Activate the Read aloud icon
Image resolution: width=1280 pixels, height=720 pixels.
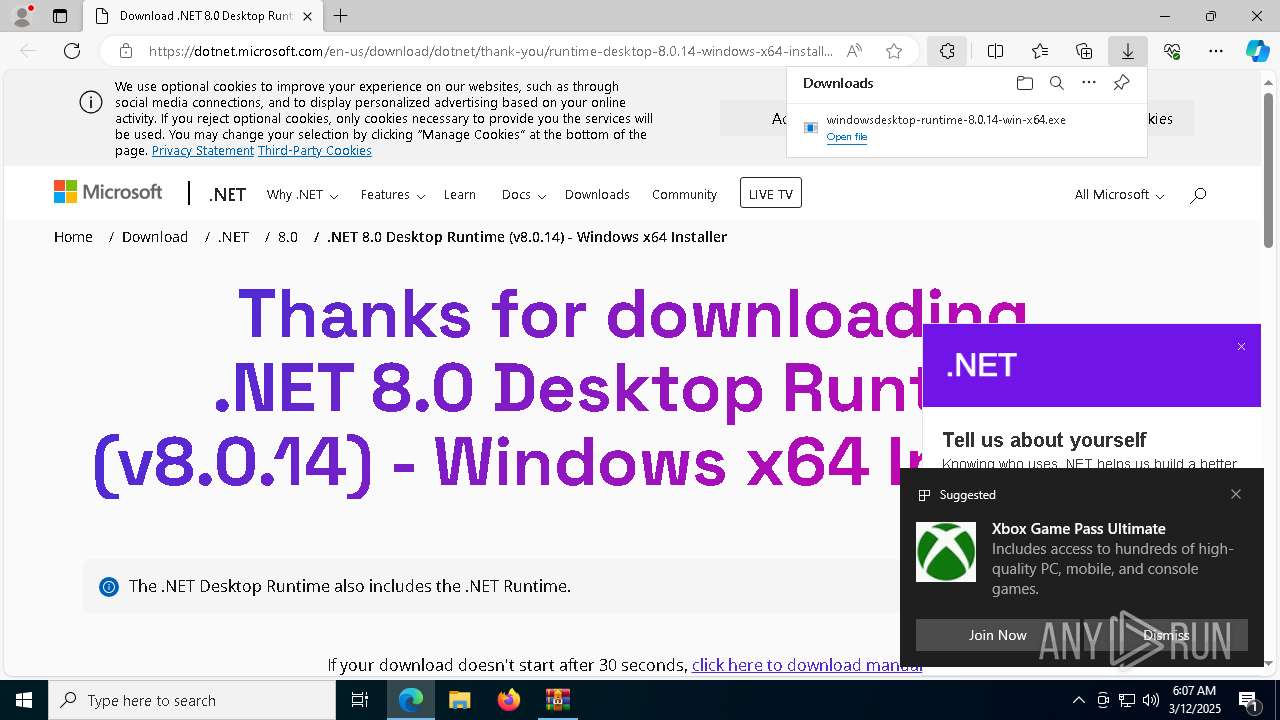pyautogui.click(x=854, y=51)
